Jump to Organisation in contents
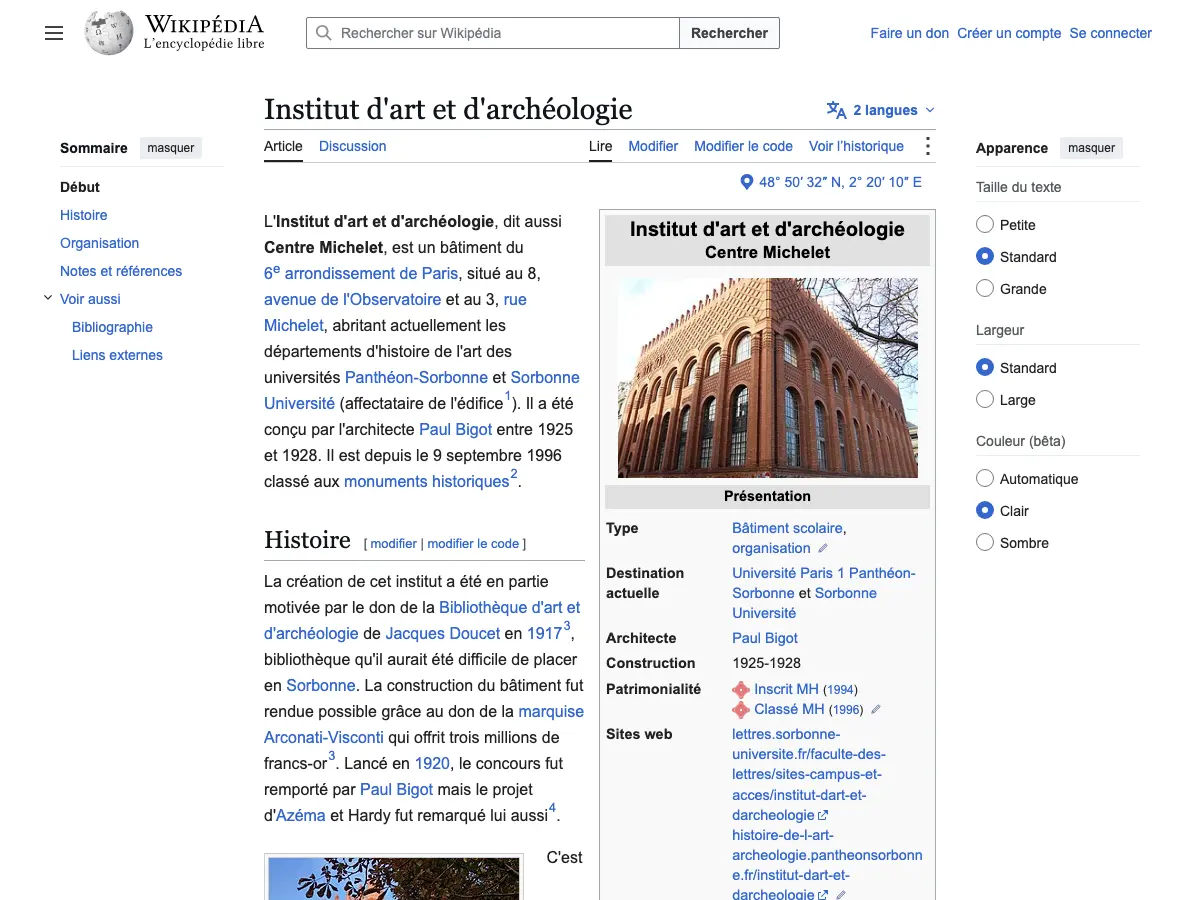1200x900 pixels. (99, 243)
